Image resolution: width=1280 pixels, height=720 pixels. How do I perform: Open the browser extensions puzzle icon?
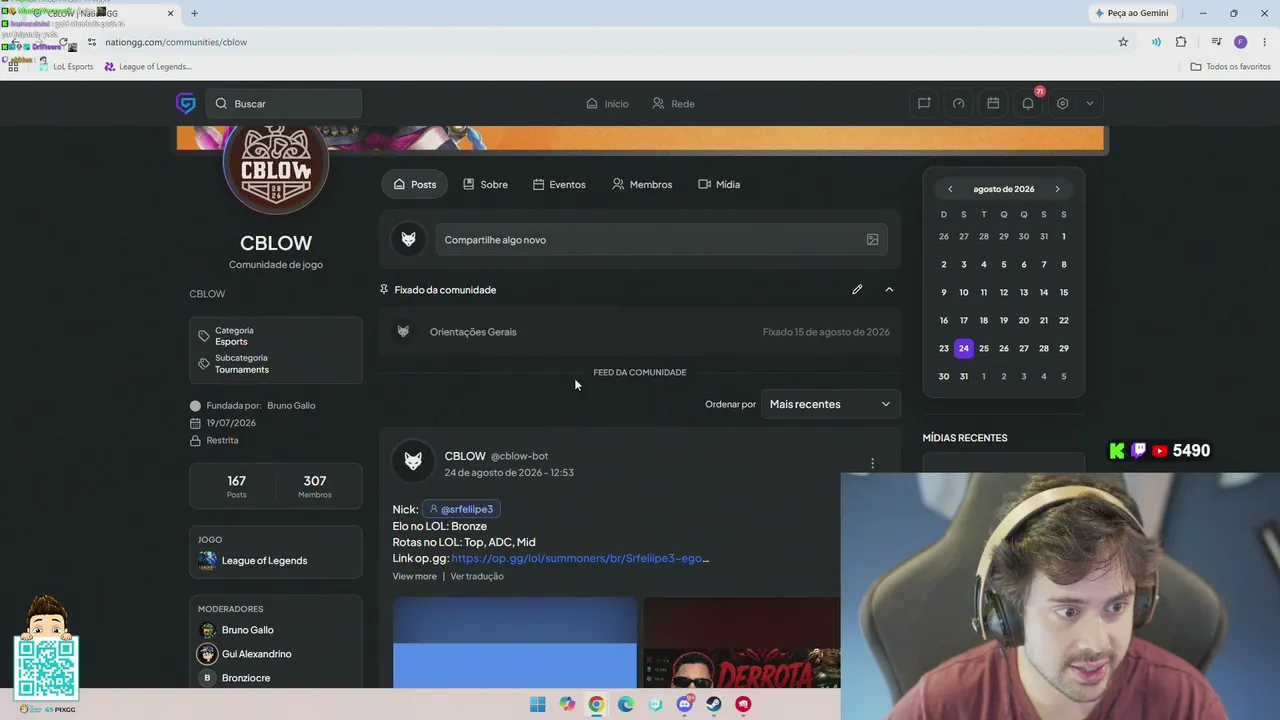click(x=1181, y=42)
